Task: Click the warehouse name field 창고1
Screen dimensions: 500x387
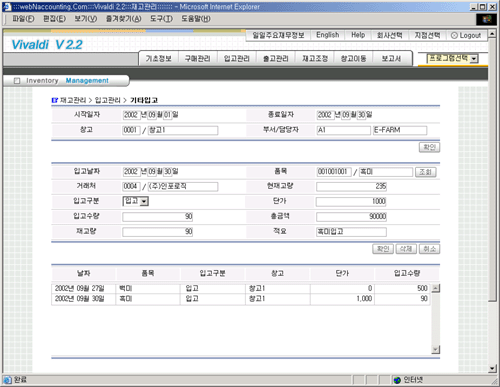Action: pyautogui.click(x=183, y=130)
